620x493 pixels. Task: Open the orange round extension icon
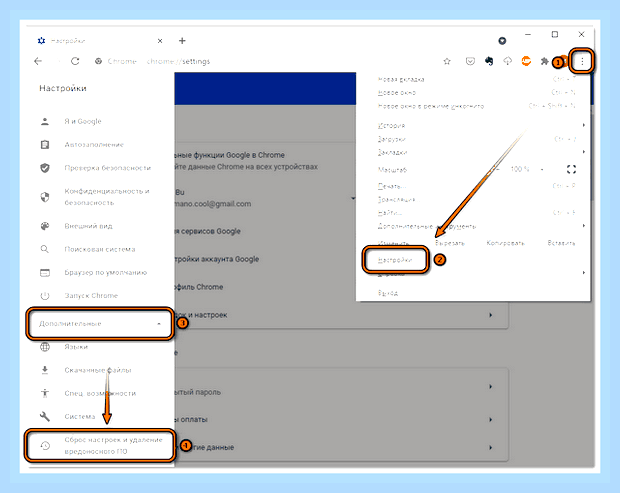(526, 61)
